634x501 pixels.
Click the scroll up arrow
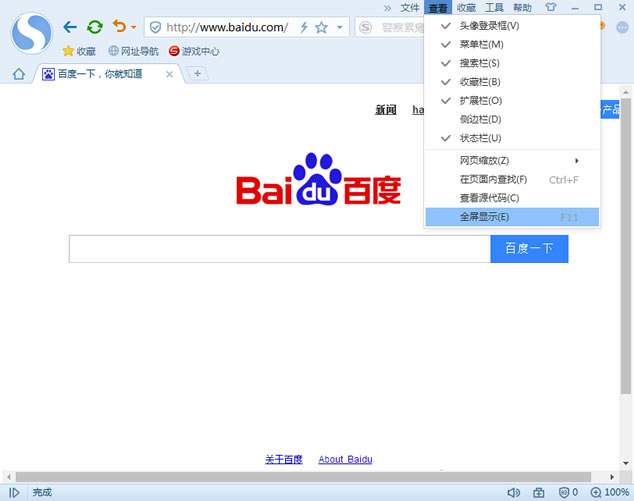[x=626, y=92]
